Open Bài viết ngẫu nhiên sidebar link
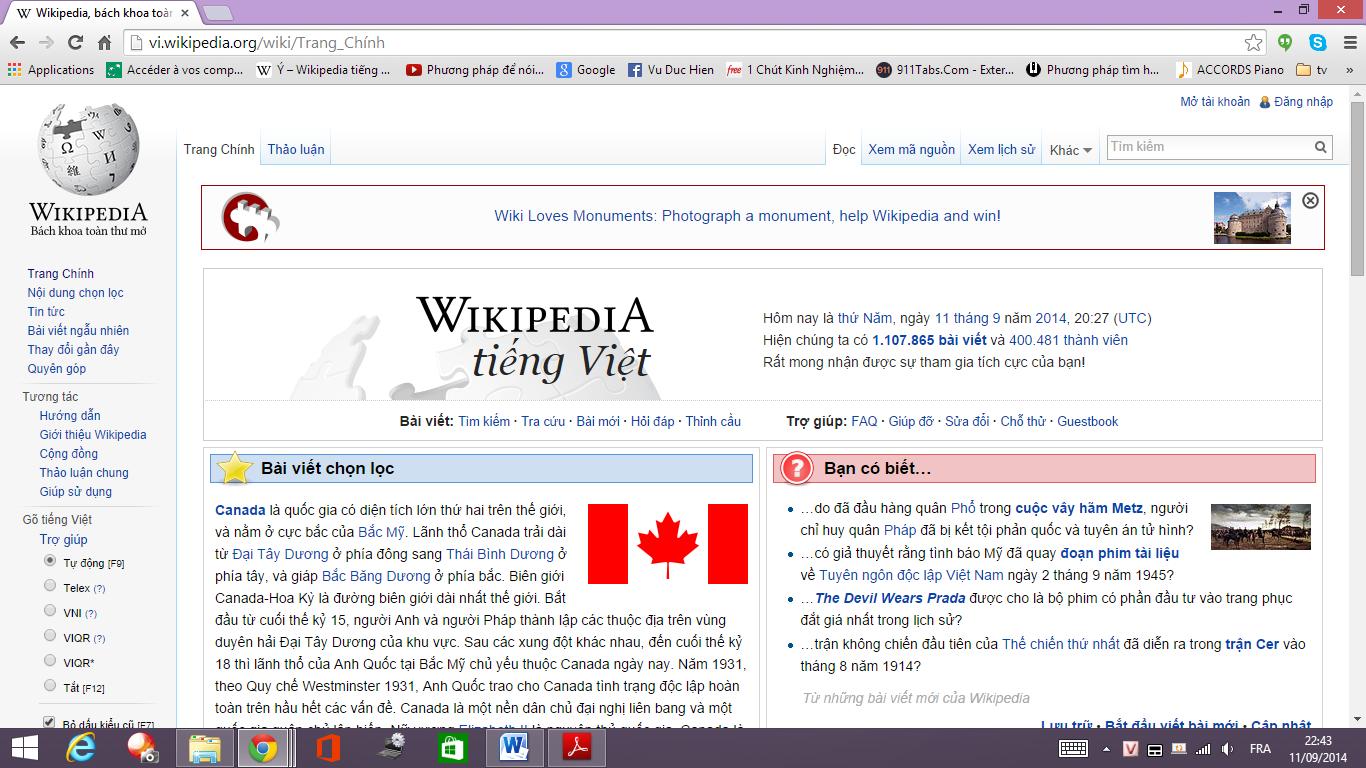Screen dimensions: 1366x768 tap(78, 331)
